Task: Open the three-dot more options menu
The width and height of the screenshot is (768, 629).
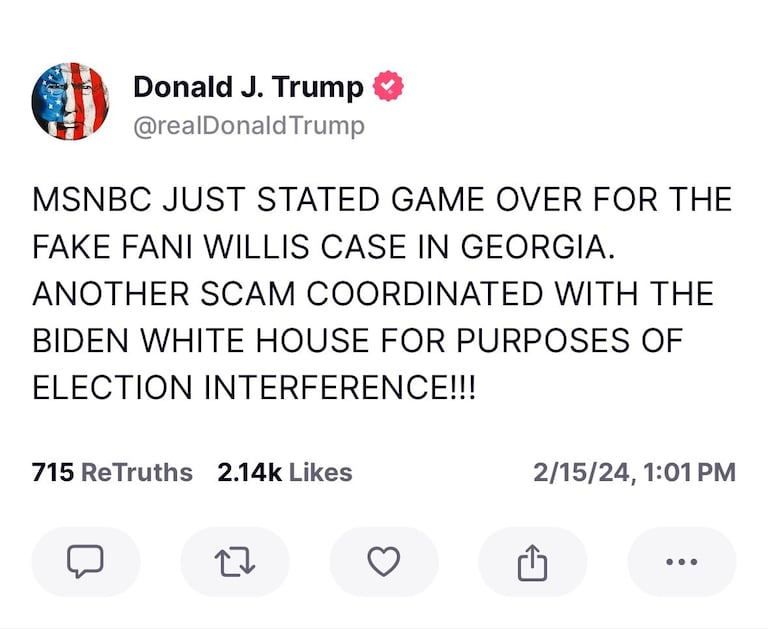Action: [x=681, y=562]
